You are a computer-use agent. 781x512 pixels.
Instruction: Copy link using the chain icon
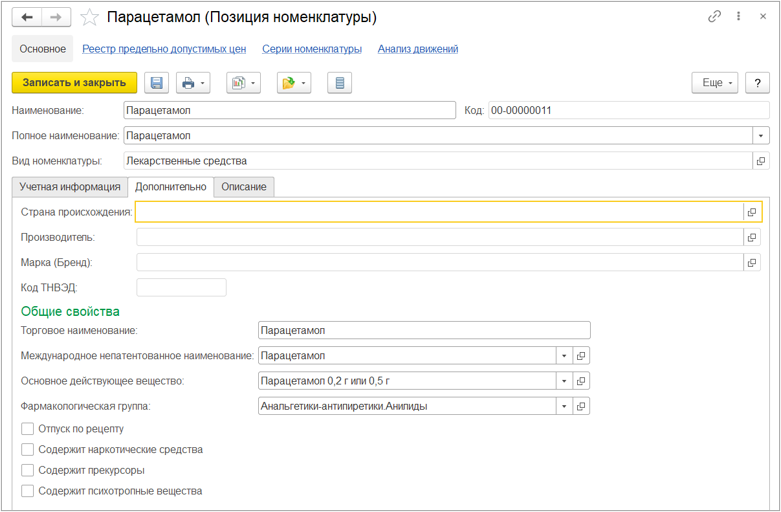(x=714, y=16)
